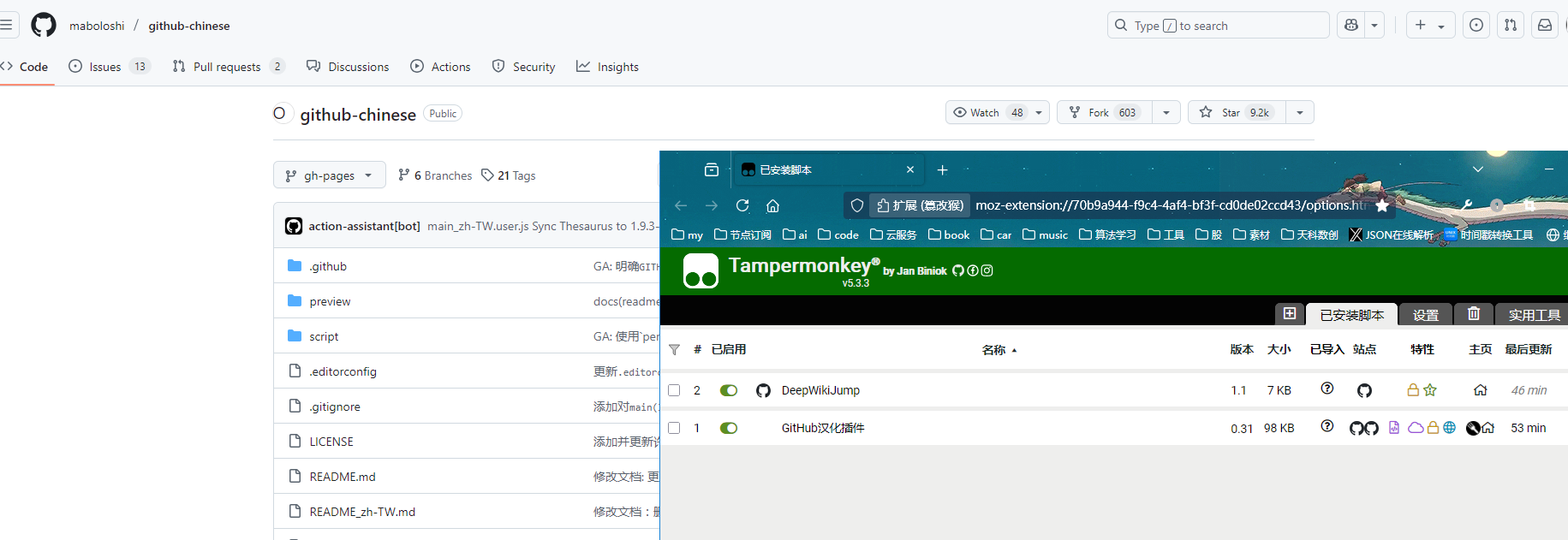Open the maboloshi user profile link
The image size is (1568, 540).
97,26
